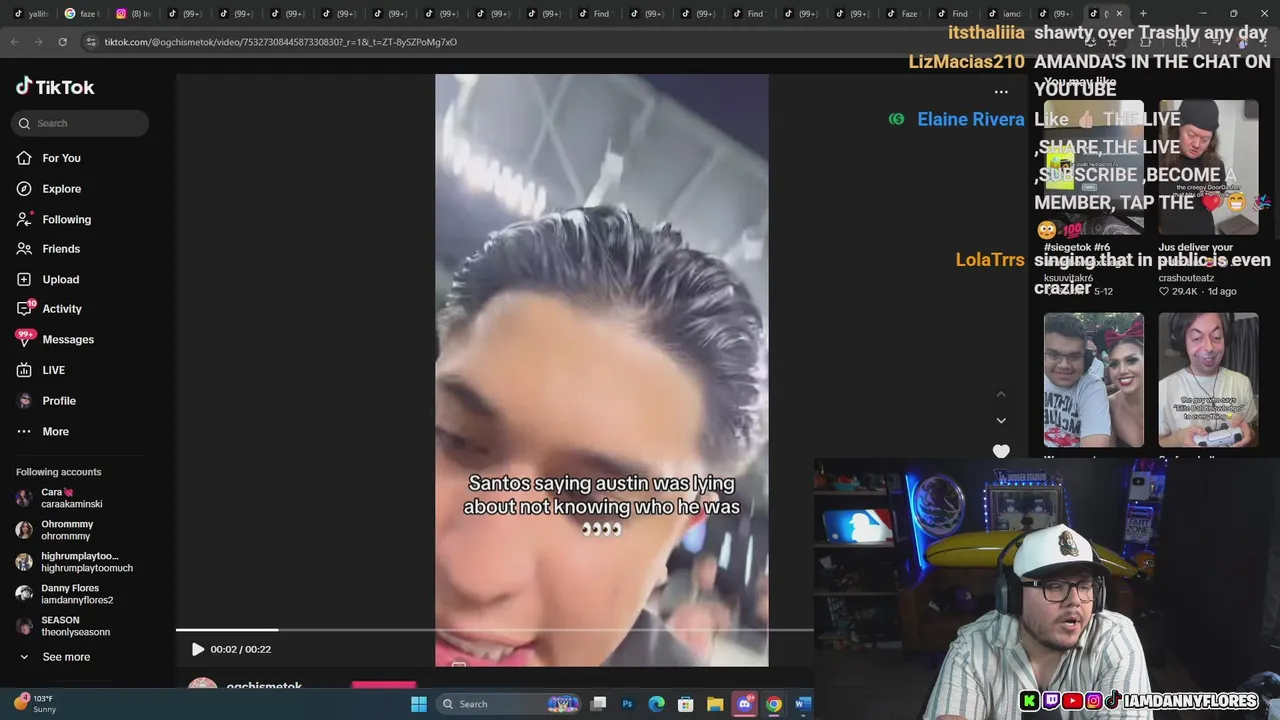
Task: Open the man holding controller video thumbnail
Action: coord(1208,380)
